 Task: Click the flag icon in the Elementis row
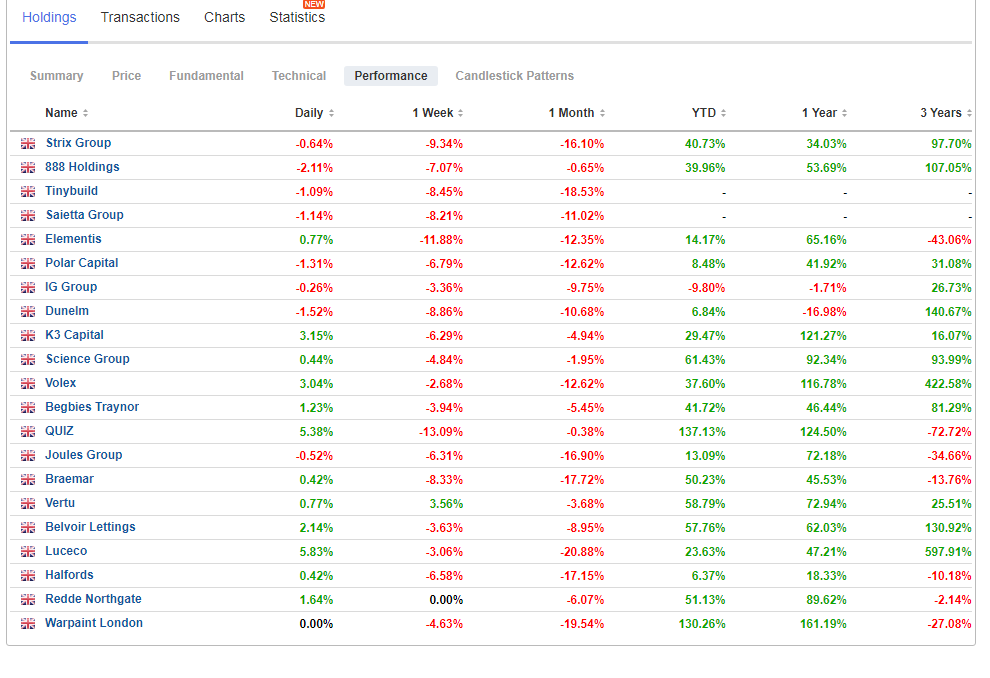28,239
